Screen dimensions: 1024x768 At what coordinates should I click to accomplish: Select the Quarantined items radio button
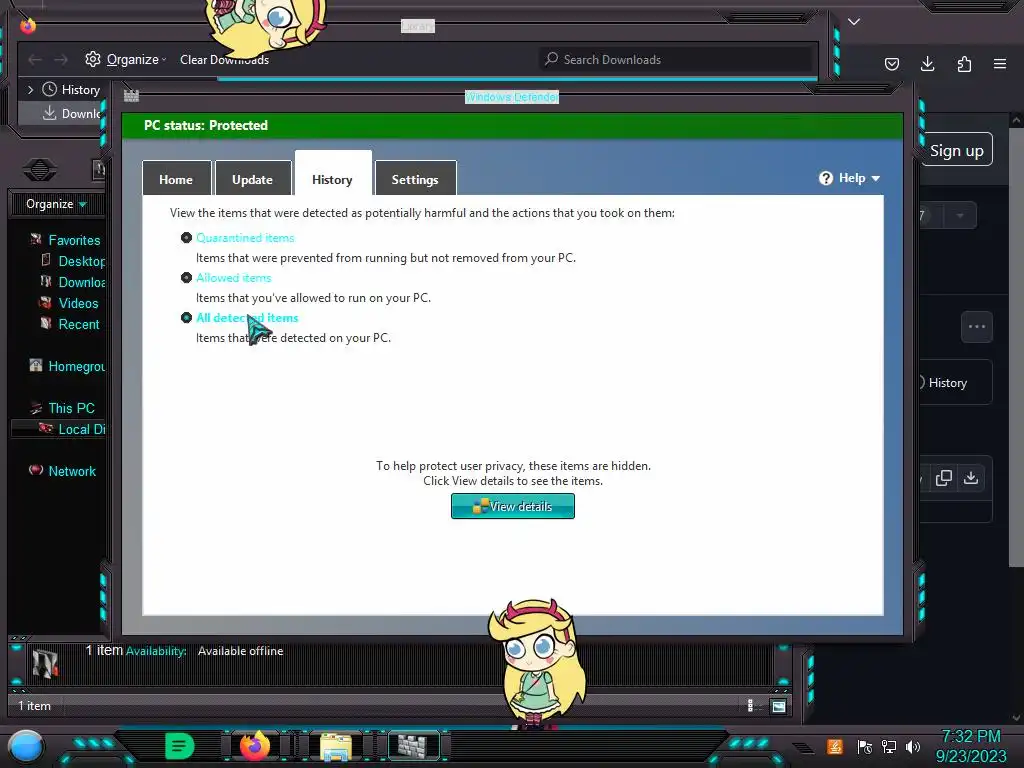point(186,238)
